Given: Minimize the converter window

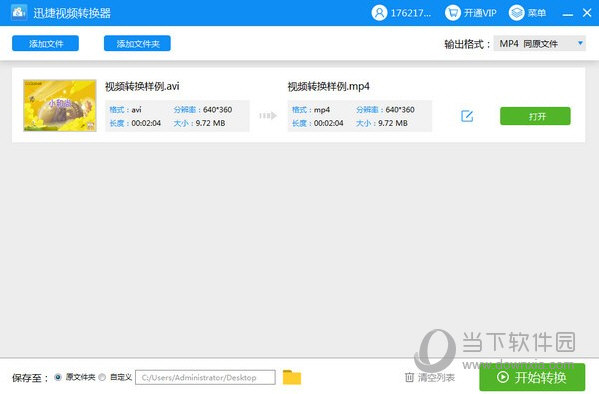Looking at the screenshot, I should pyautogui.click(x=568, y=14).
